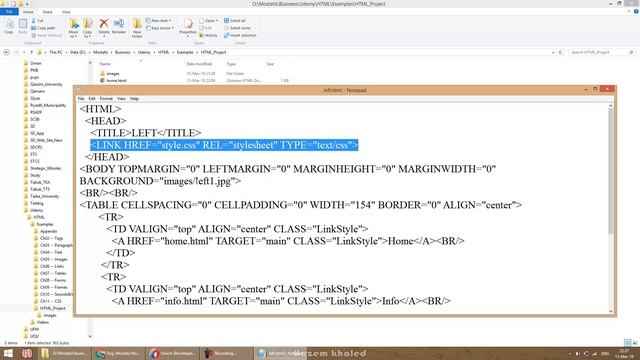Viewport: 640px width, 360px height.
Task: Open the Recording app in taskbar
Action: [226, 353]
